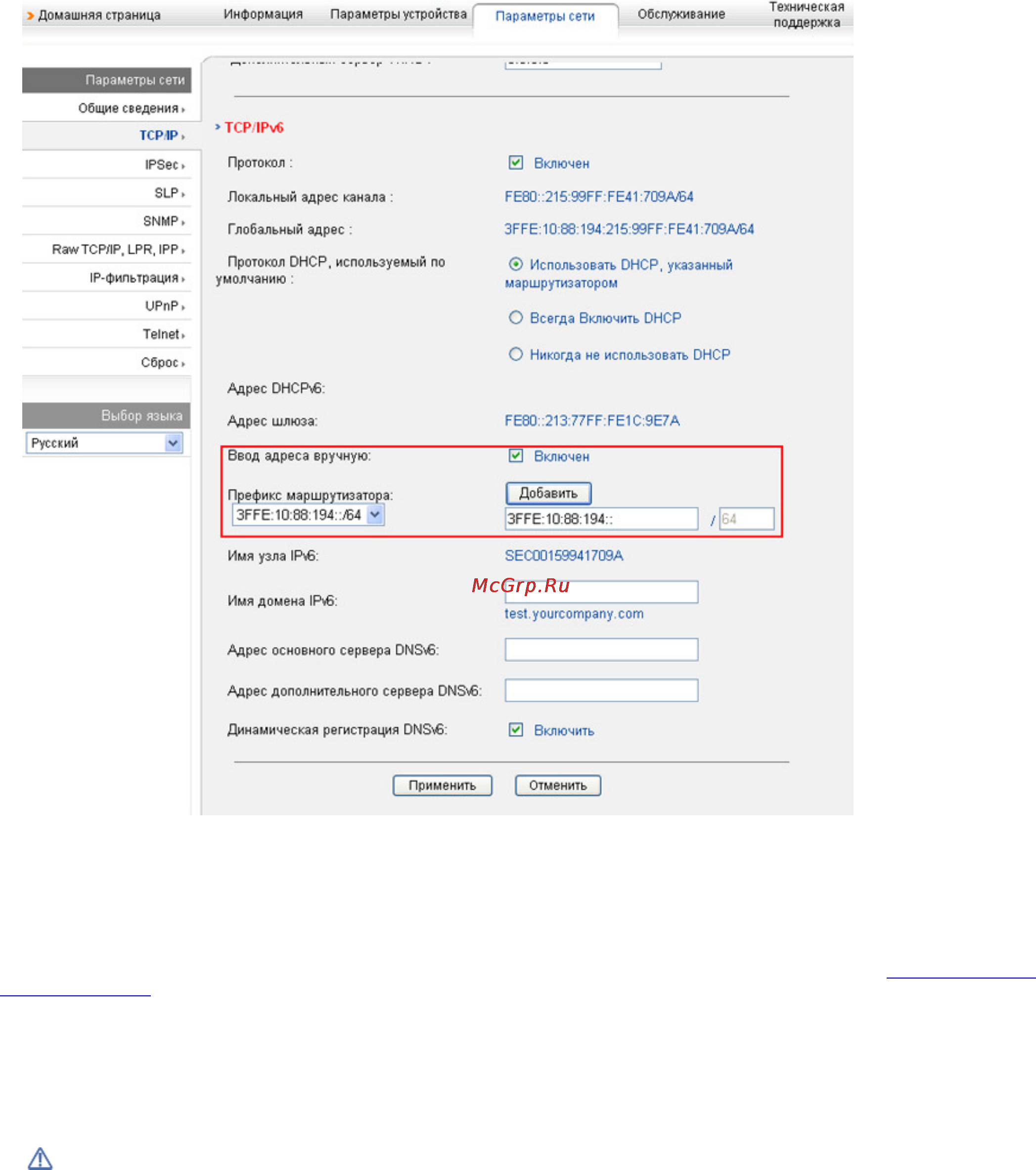Image resolution: width=1036 pixels, height=1170 pixels.
Task: Open the IPSec sidebar item
Action: tap(165, 165)
